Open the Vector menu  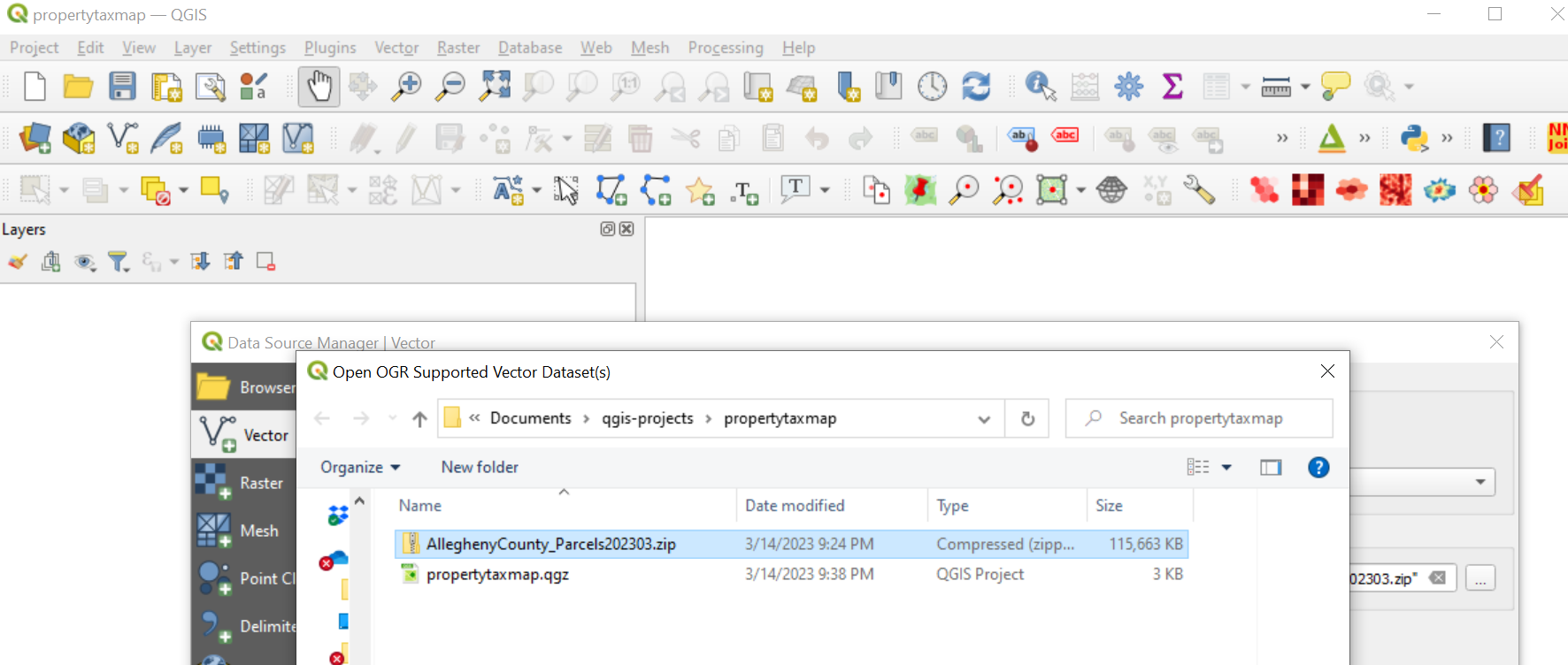coord(396,48)
